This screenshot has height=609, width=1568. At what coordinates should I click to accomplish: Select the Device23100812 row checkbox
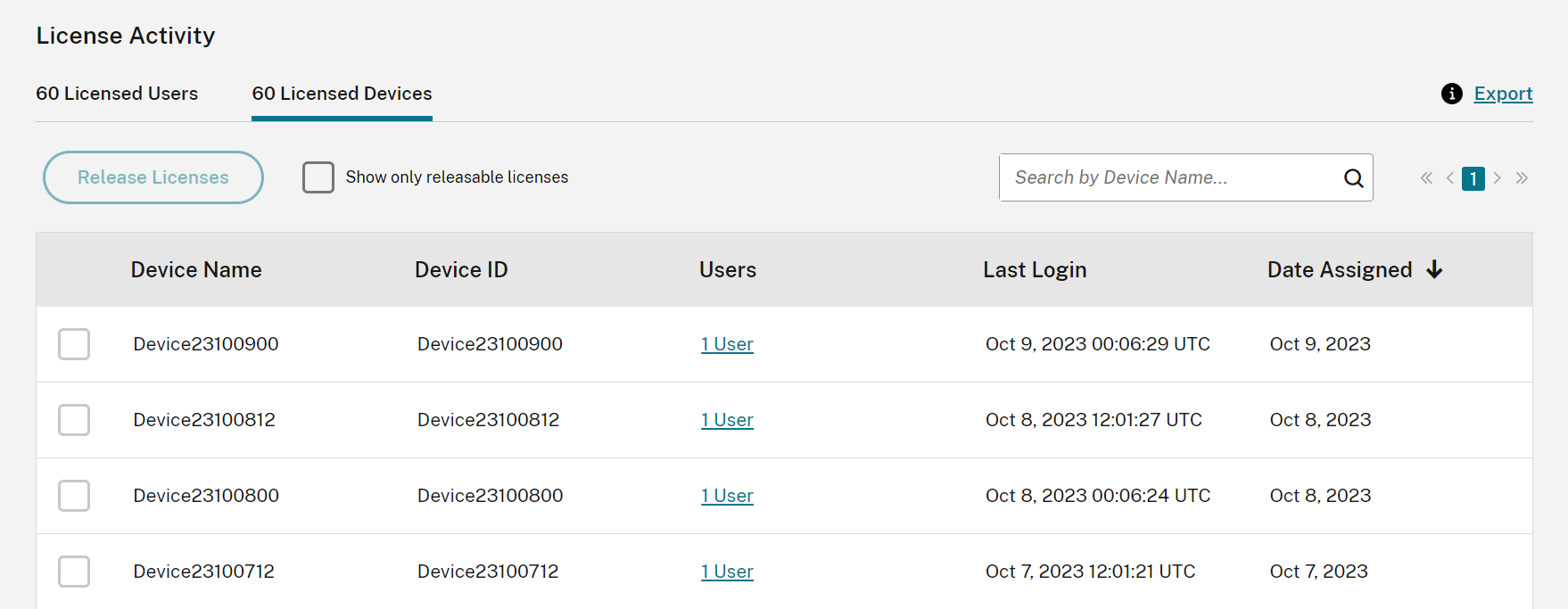pos(74,420)
